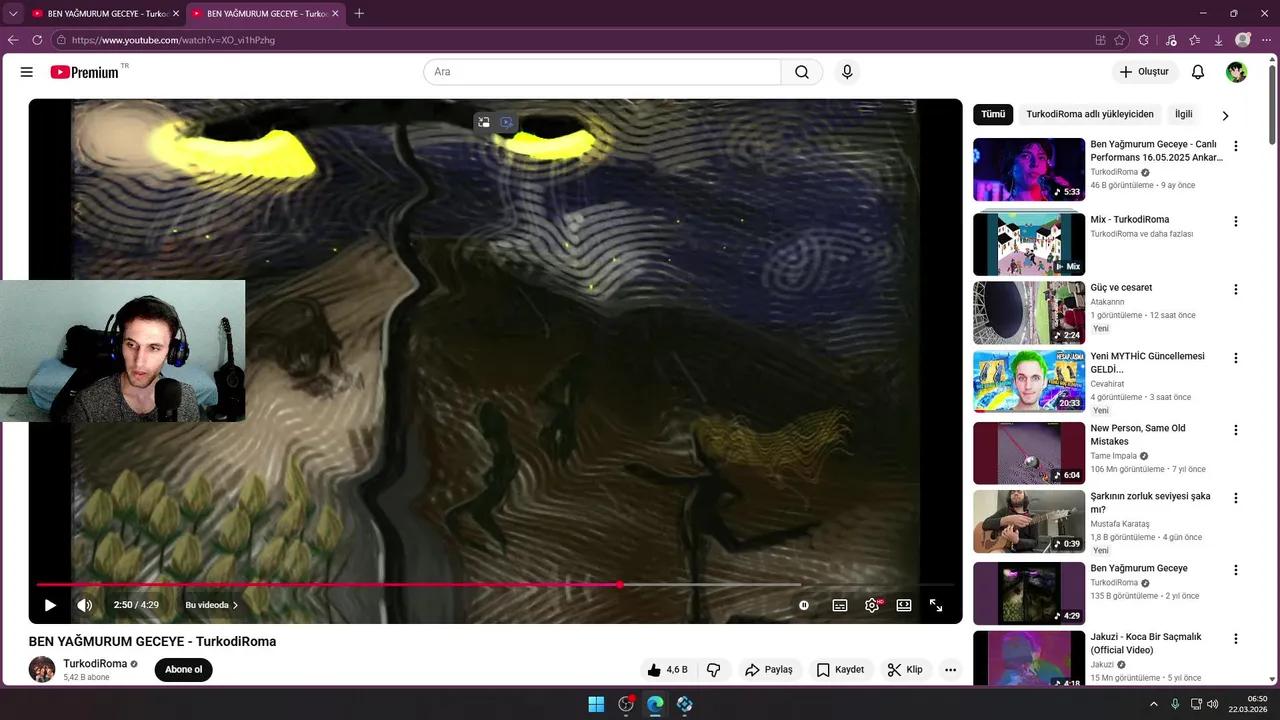Open a new browser tab
The image size is (1280, 720).
pos(359,14)
